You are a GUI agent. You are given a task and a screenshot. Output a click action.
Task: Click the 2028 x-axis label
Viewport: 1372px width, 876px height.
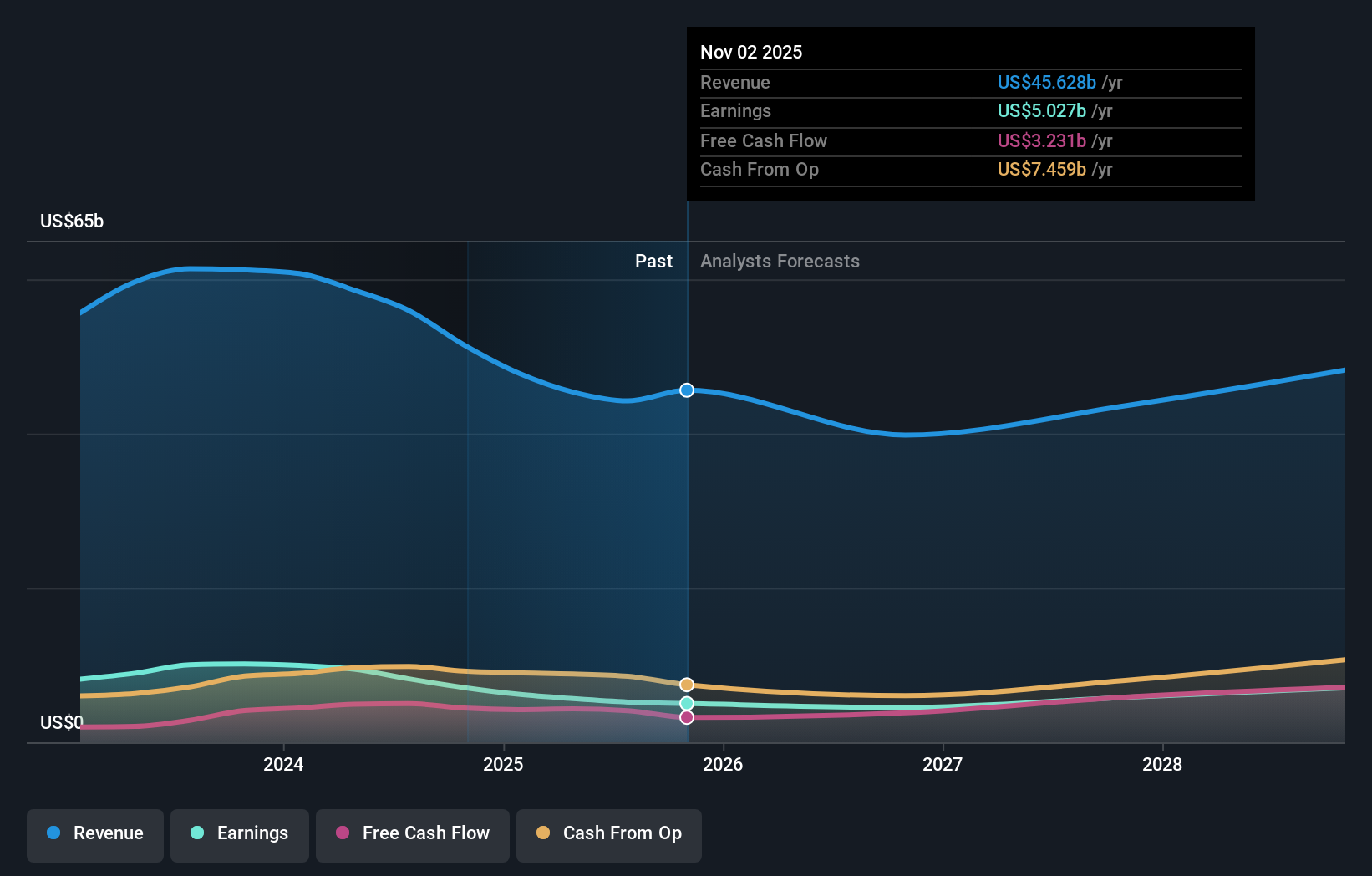pyautogui.click(x=1162, y=765)
